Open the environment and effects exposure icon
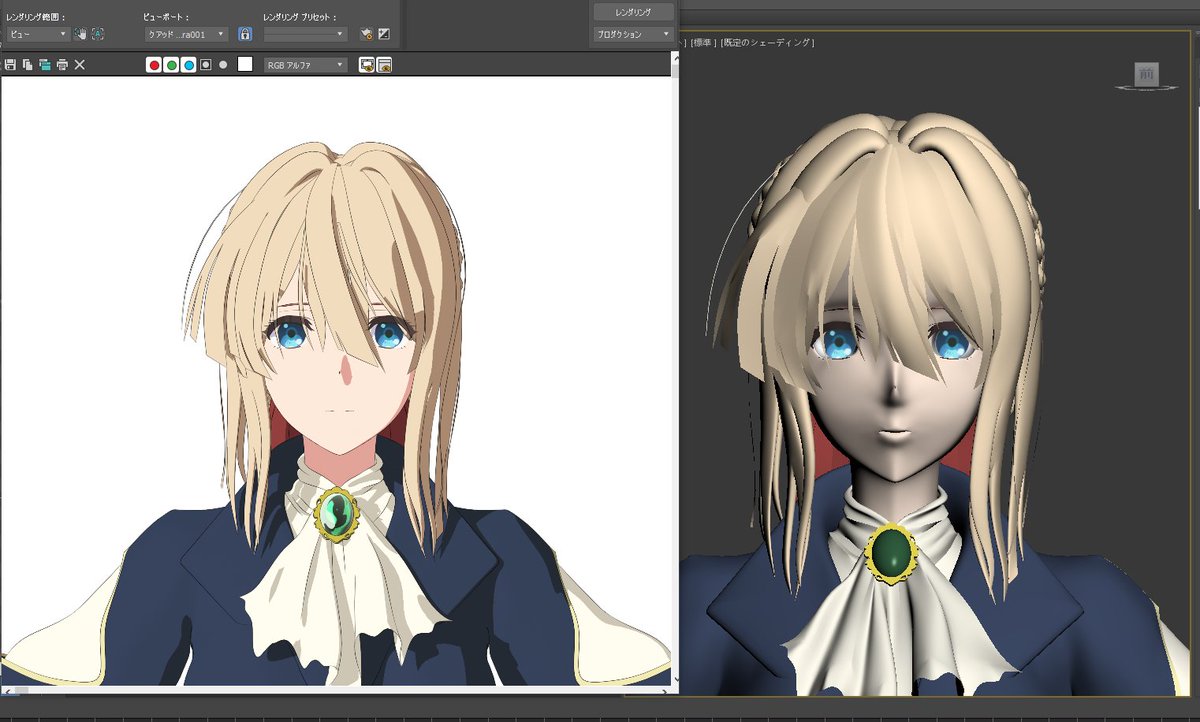Screen dimensions: 1200x722 [383, 34]
